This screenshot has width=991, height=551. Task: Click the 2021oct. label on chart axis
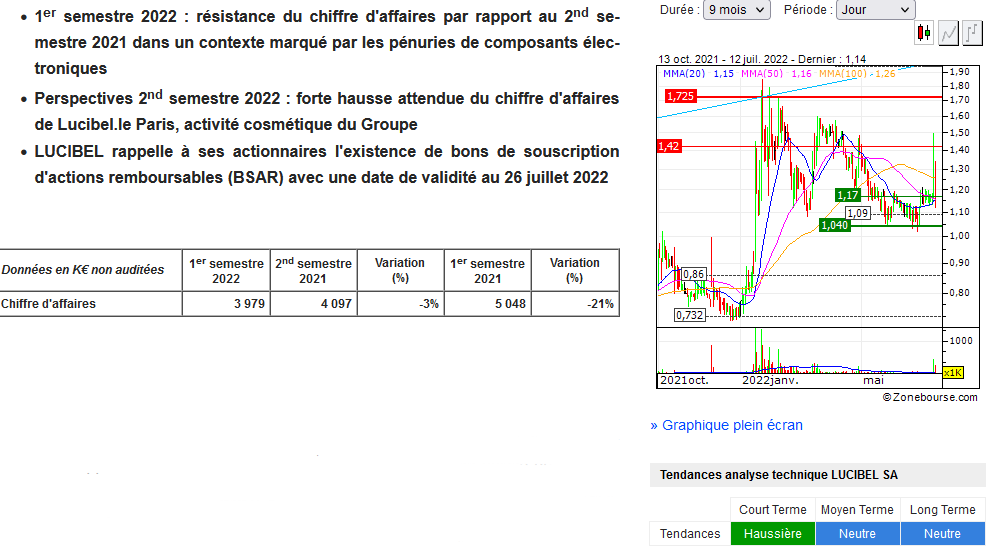pyautogui.click(x=684, y=380)
